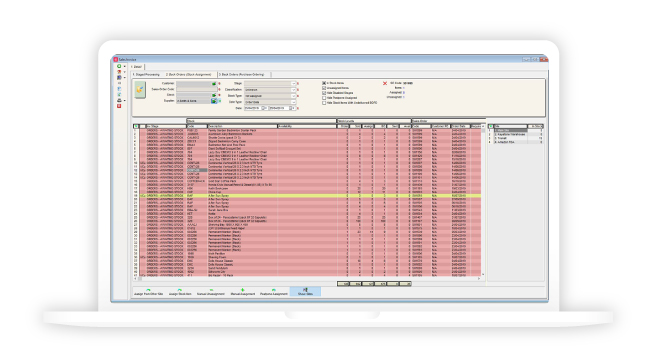Screen dimensions: 654x361
Task: Sort by the Description column header
Action: (x=242, y=126)
